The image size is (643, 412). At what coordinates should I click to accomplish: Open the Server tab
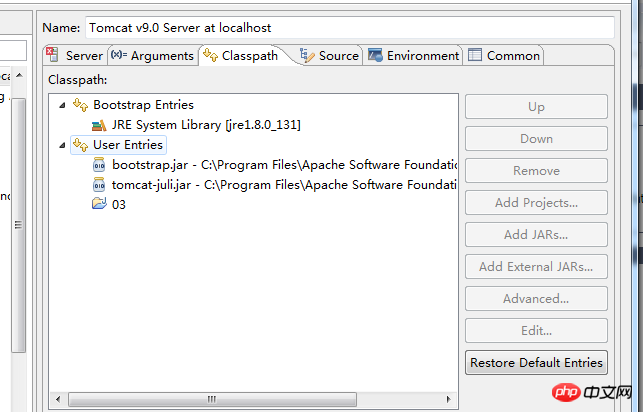click(75, 55)
